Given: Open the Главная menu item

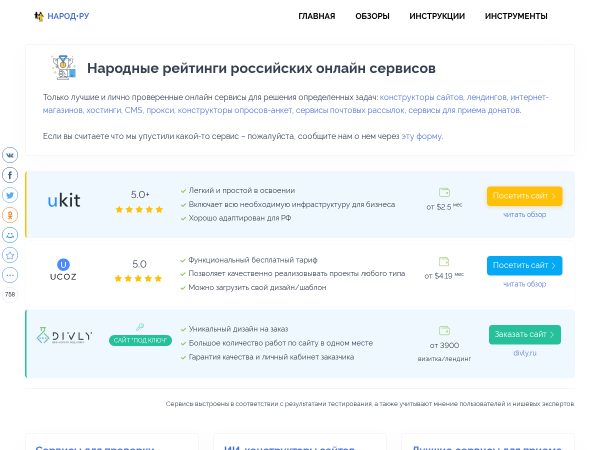Looking at the screenshot, I should pyautogui.click(x=317, y=16).
